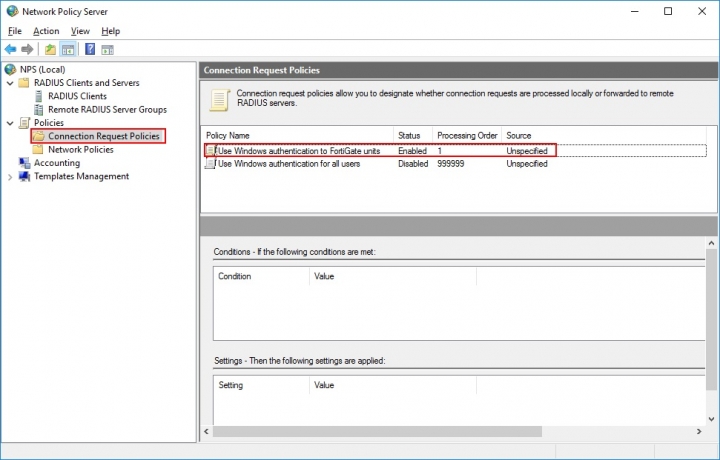Click the Conditions pane Value column header
This screenshot has width=720, height=460.
click(x=393, y=276)
